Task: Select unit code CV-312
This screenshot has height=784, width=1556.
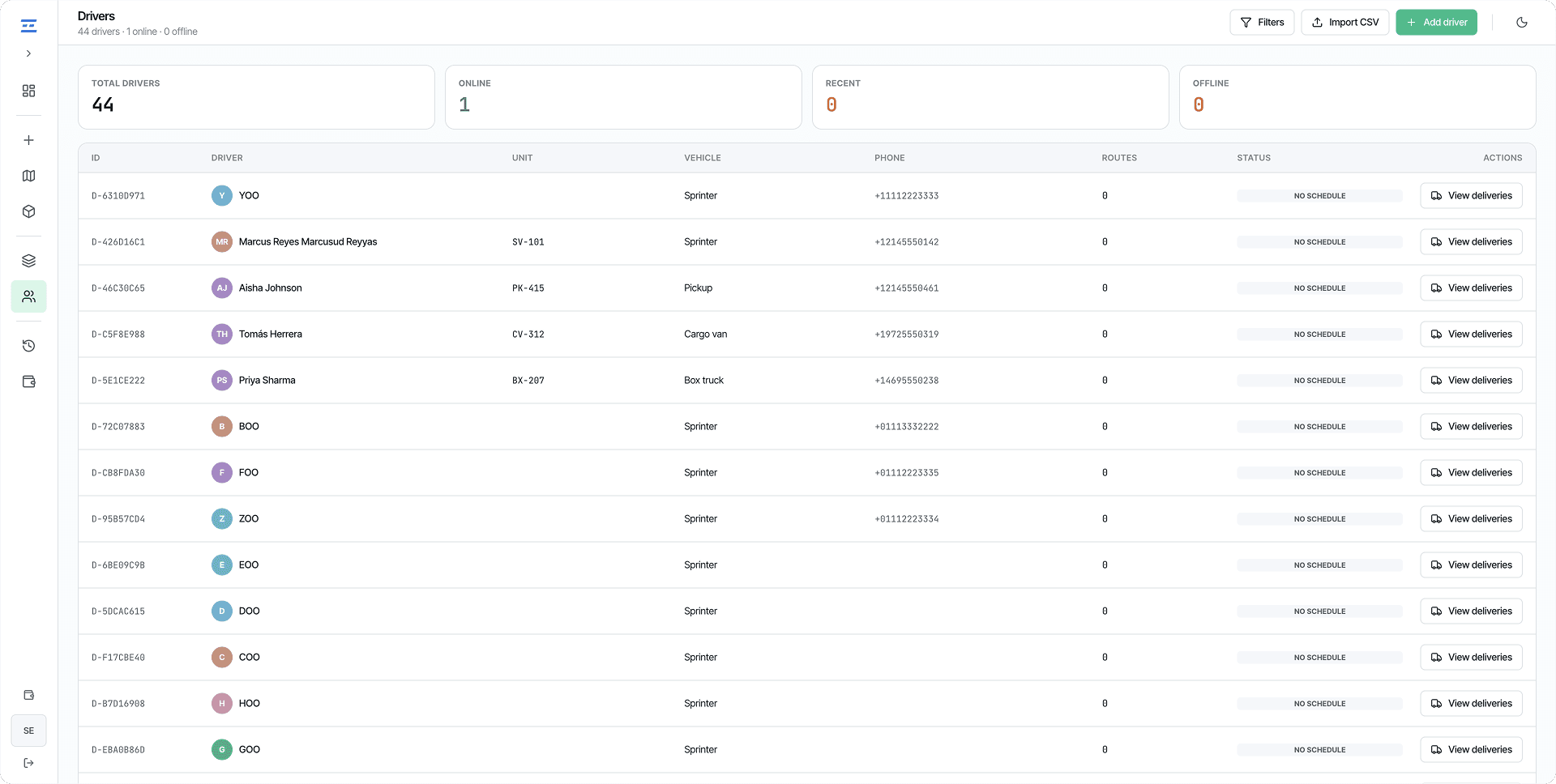Action: click(528, 334)
